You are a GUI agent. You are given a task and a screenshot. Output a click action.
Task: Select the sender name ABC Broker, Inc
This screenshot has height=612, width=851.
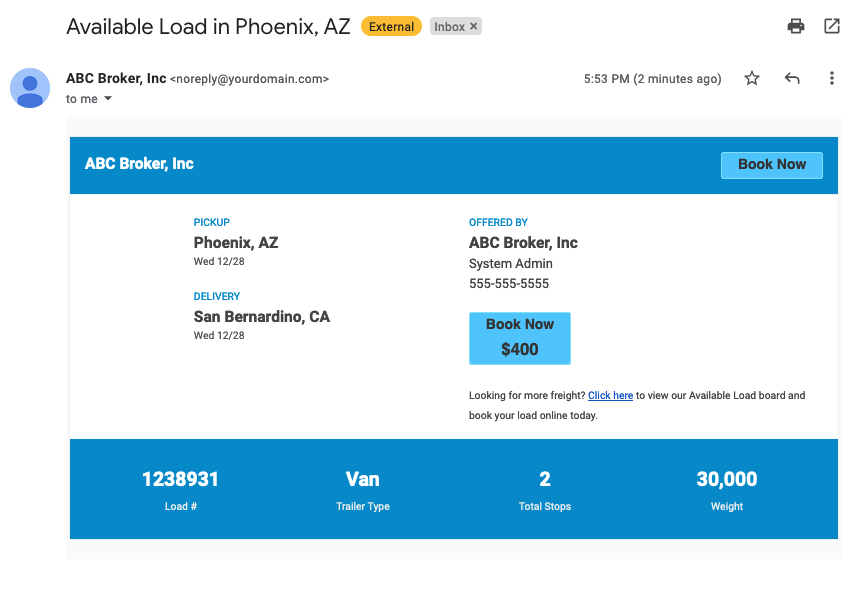tap(116, 79)
